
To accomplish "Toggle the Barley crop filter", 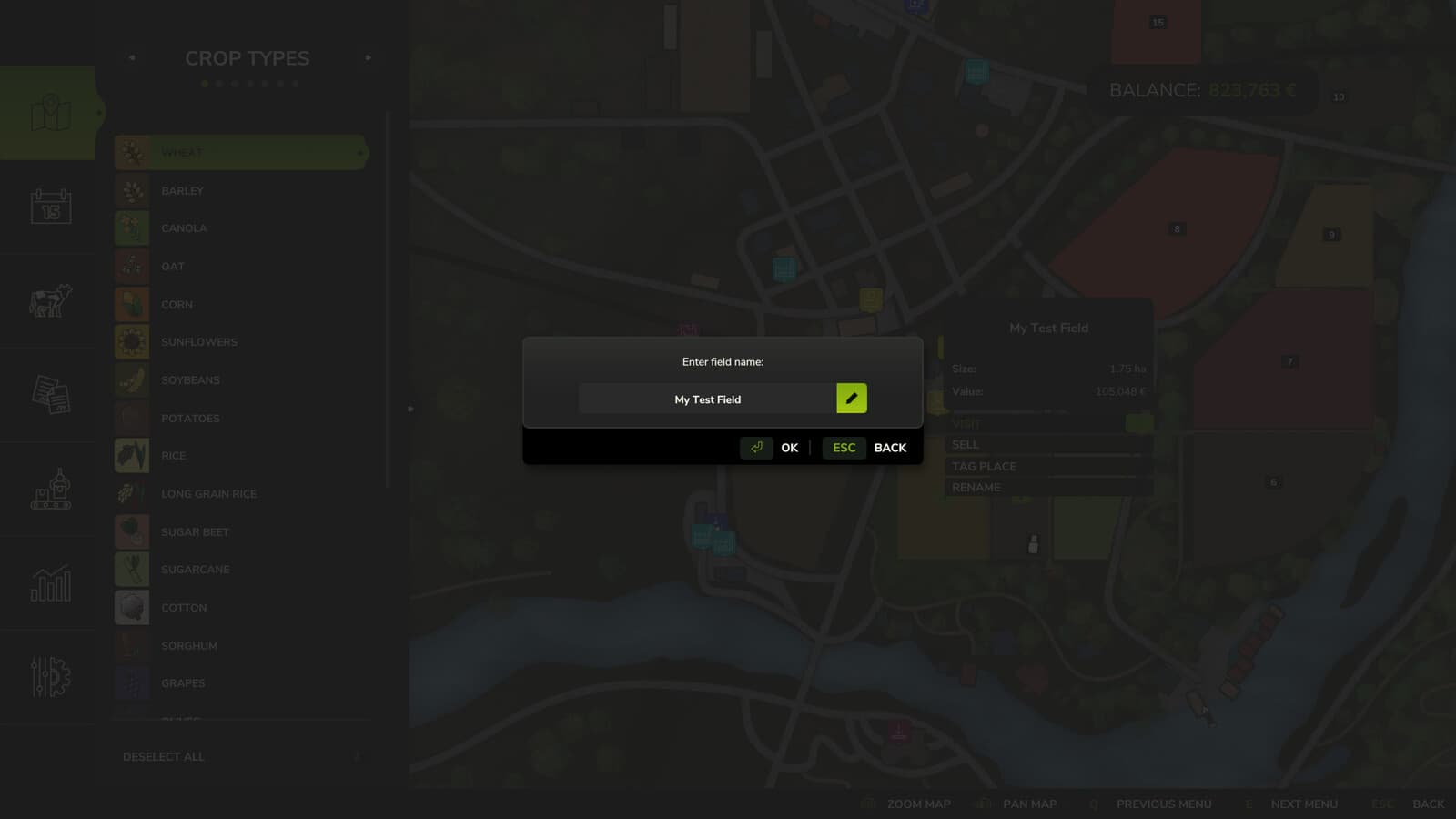I will 241,190.
